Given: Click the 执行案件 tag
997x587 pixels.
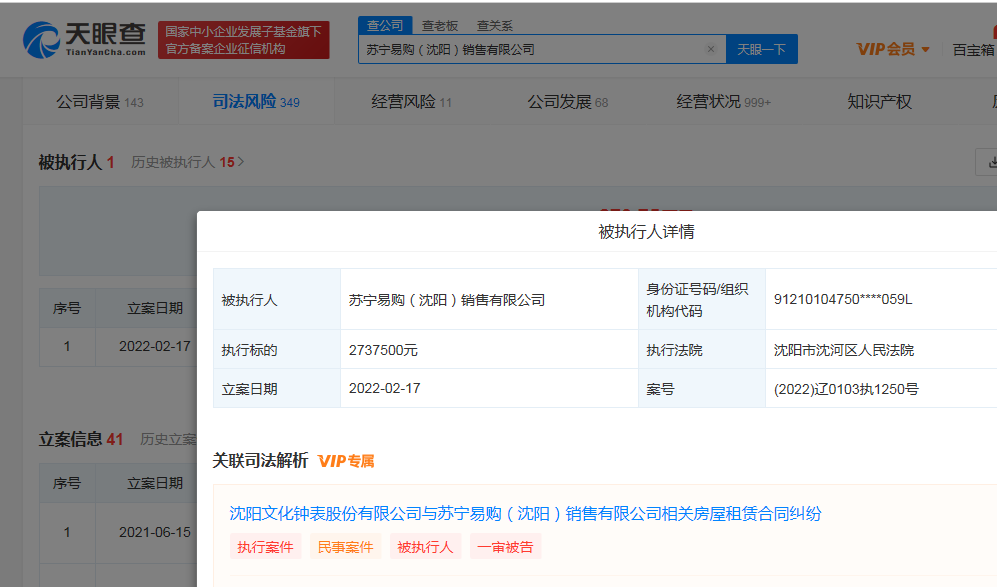Looking at the screenshot, I should coord(265,547).
